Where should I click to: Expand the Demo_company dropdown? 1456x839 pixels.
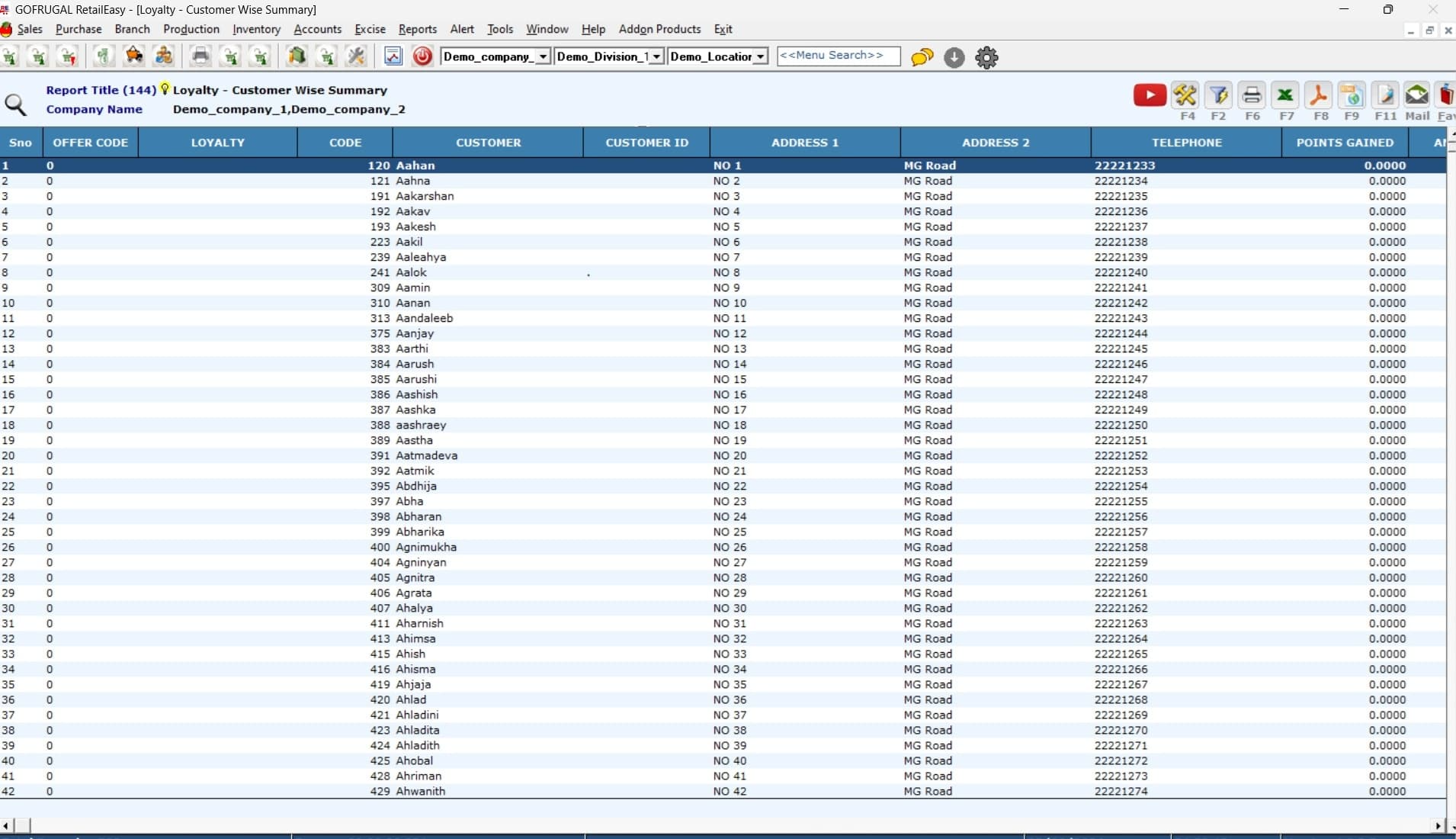(x=543, y=56)
